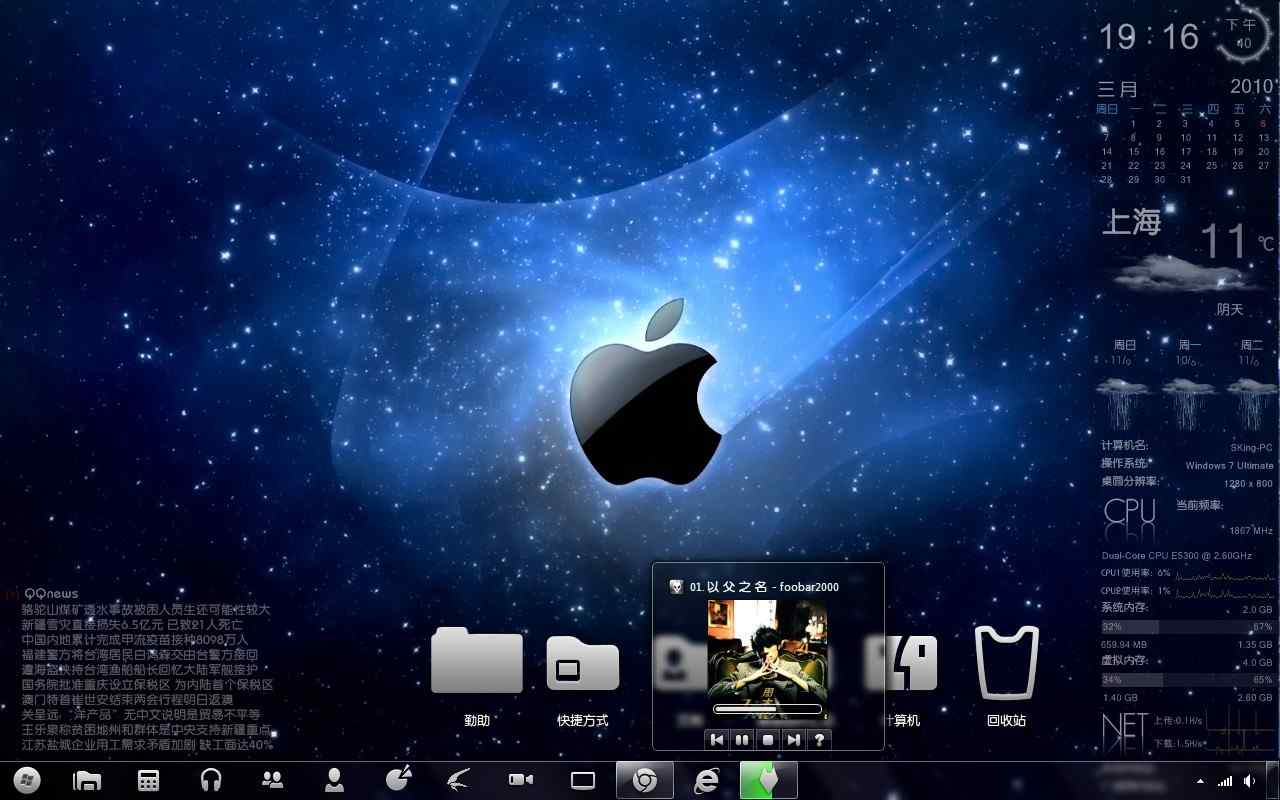1280x800 pixels.
Task: Open the single-person messenger taskbar icon
Action: tap(335, 780)
